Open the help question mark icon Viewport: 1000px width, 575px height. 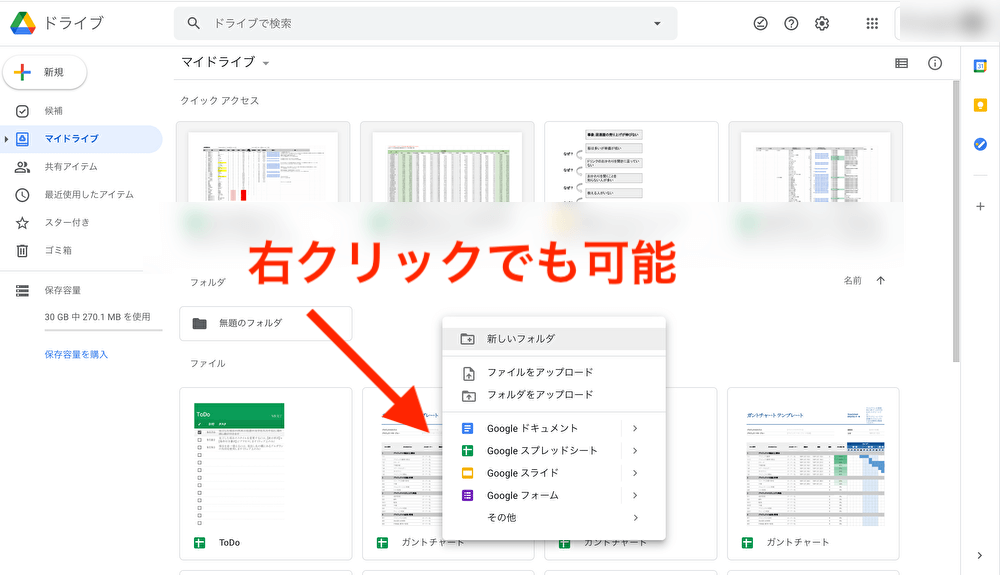pos(791,24)
